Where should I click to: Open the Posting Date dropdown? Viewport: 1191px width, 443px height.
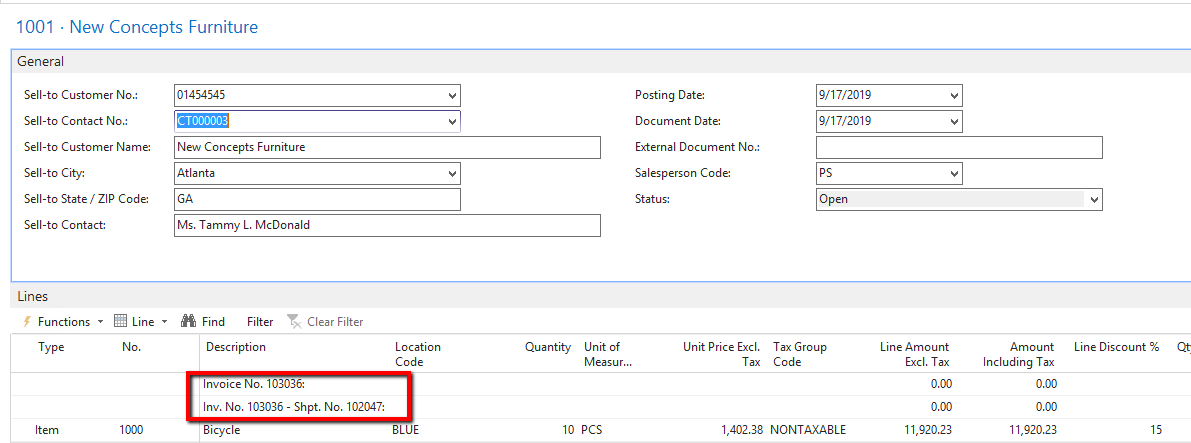[x=954, y=96]
